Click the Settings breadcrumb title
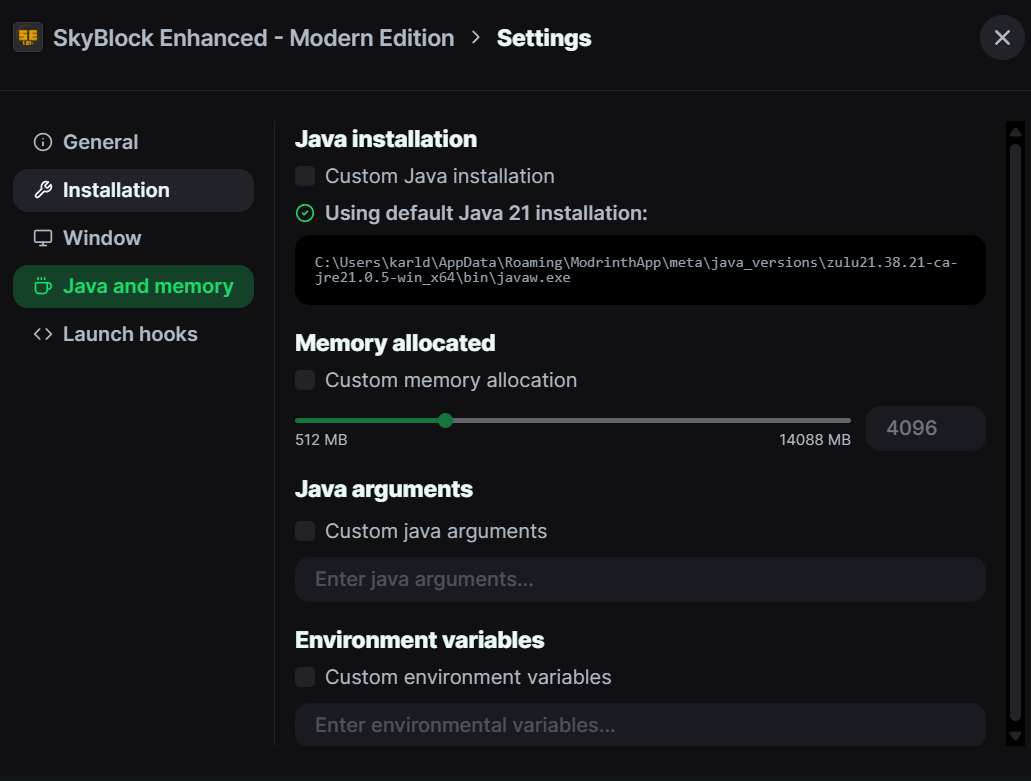This screenshot has height=781, width=1031. (x=544, y=38)
